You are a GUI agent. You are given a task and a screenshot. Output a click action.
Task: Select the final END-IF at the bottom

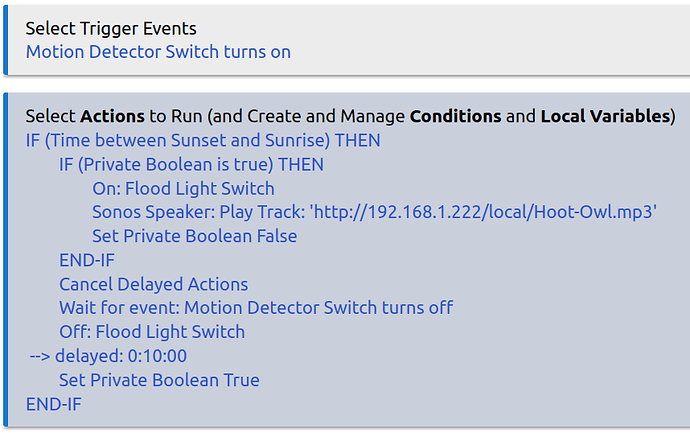(53, 404)
